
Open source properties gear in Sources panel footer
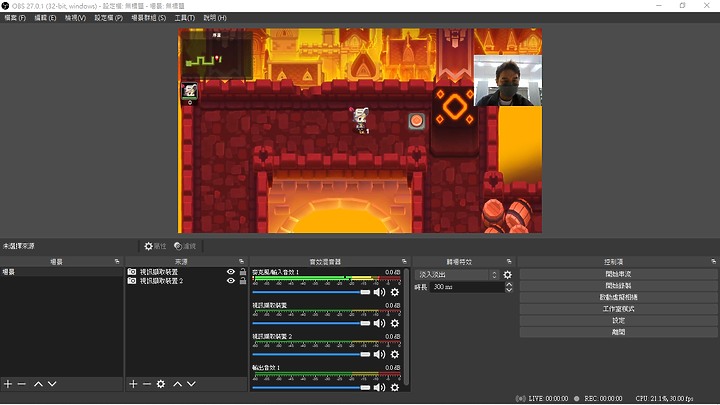pos(161,384)
